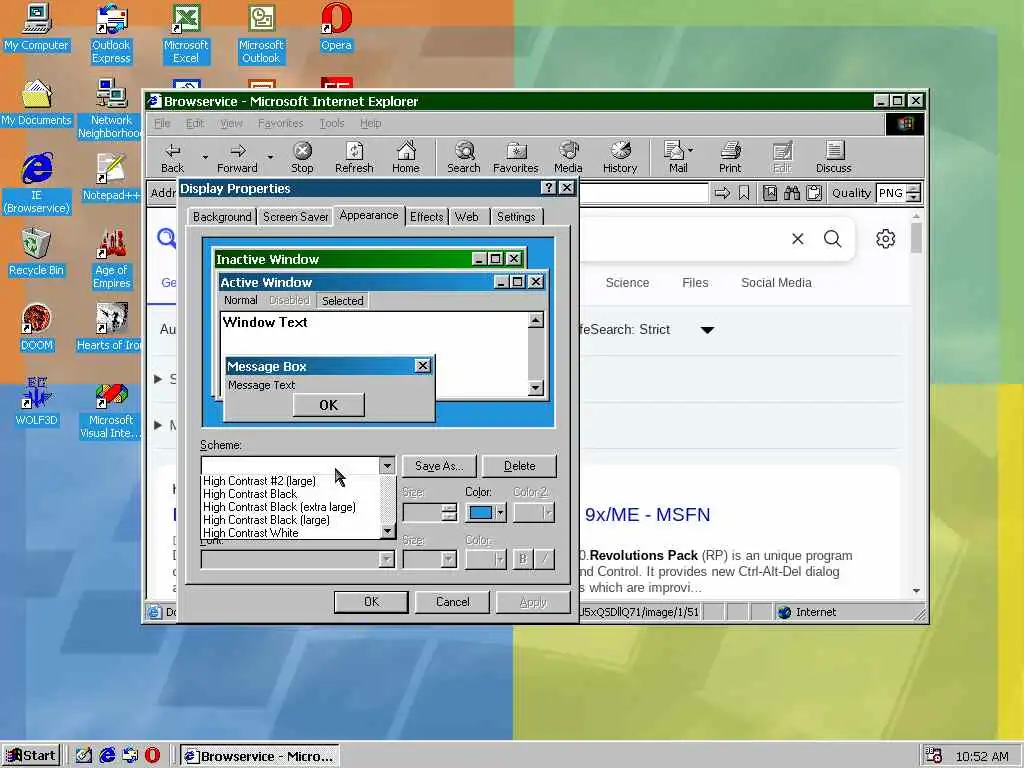Open the Media bar in IE toolbar

tap(568, 157)
